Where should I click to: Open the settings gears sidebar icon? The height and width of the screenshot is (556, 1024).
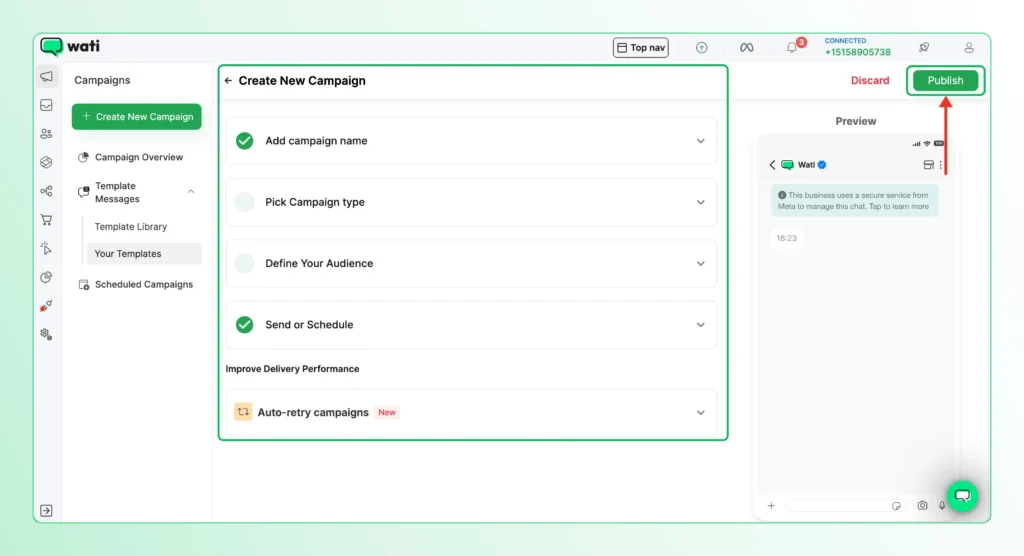tap(46, 334)
